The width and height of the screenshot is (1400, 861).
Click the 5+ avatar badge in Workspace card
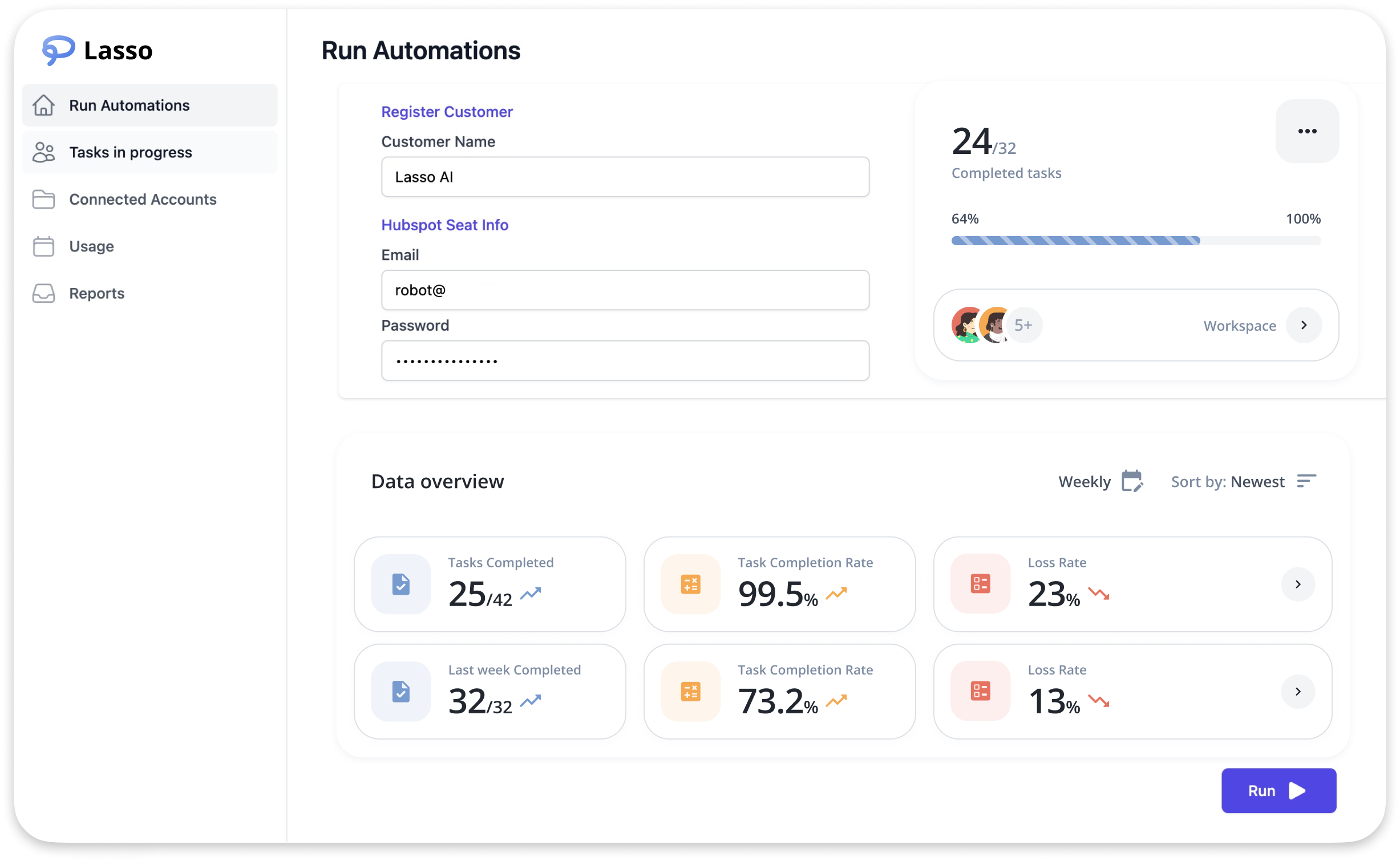tap(1025, 324)
